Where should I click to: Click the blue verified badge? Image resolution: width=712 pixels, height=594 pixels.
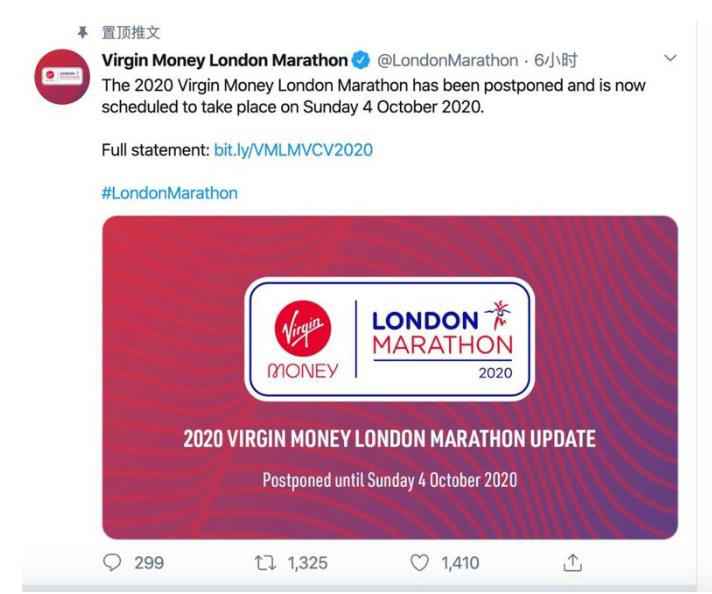point(360,60)
